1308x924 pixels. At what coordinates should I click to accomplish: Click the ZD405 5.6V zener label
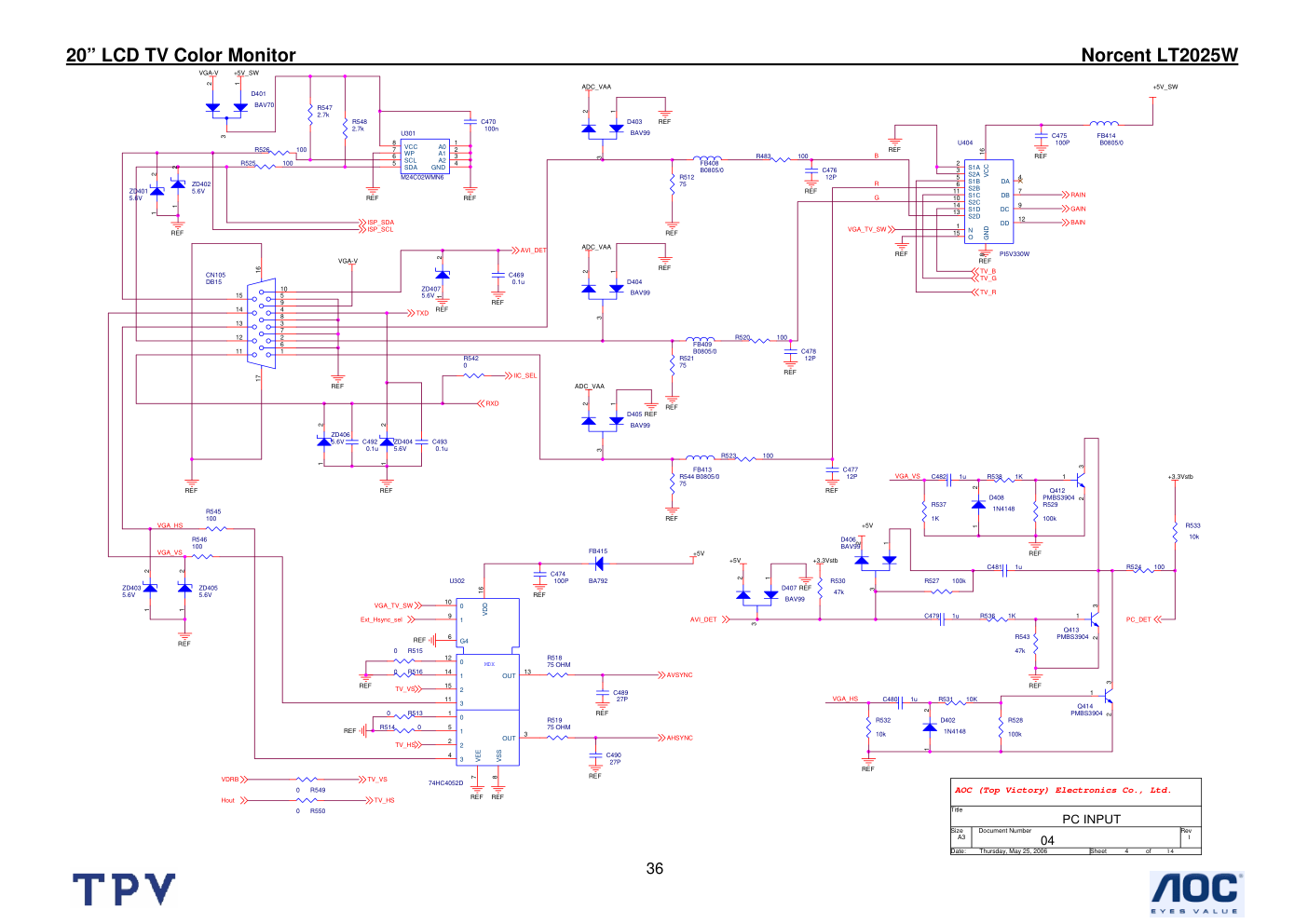click(208, 591)
